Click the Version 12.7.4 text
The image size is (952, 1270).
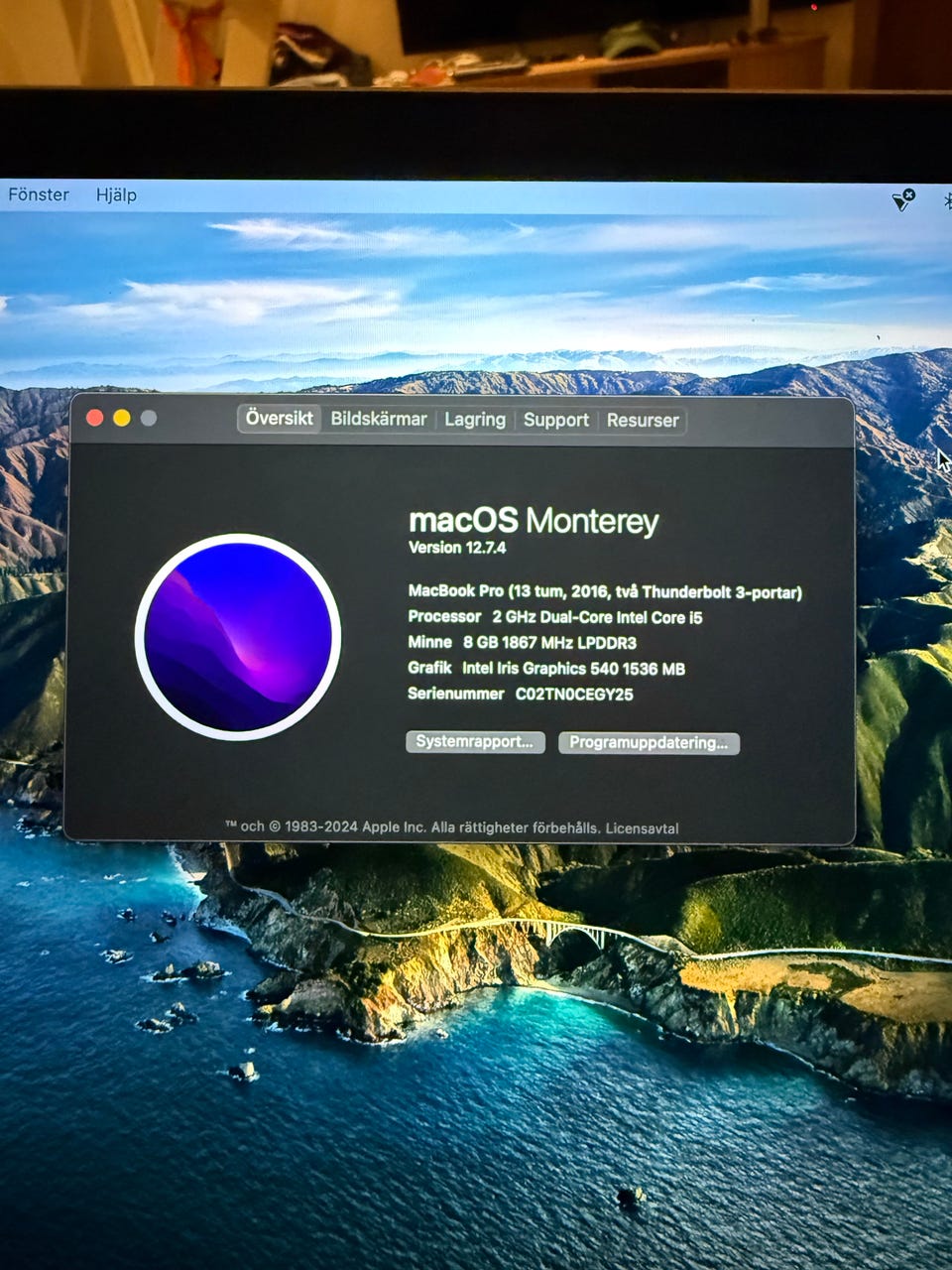457,548
